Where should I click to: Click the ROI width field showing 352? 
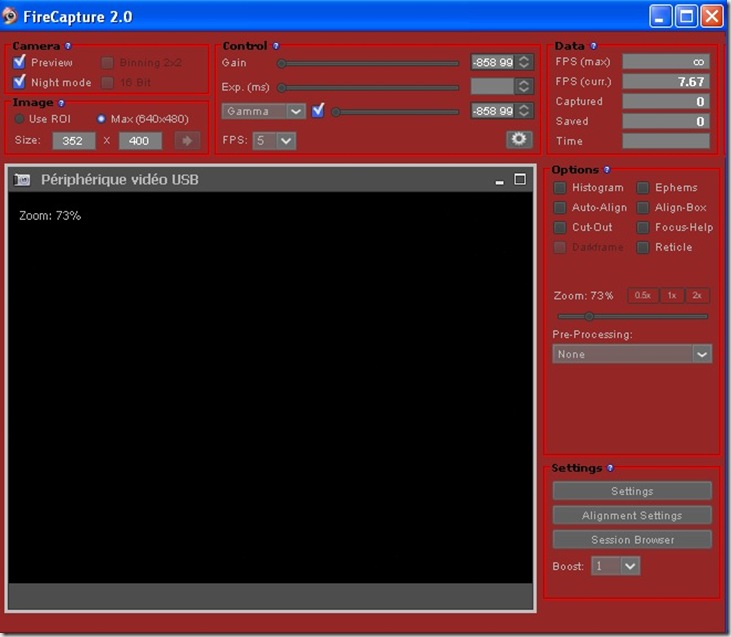click(74, 140)
